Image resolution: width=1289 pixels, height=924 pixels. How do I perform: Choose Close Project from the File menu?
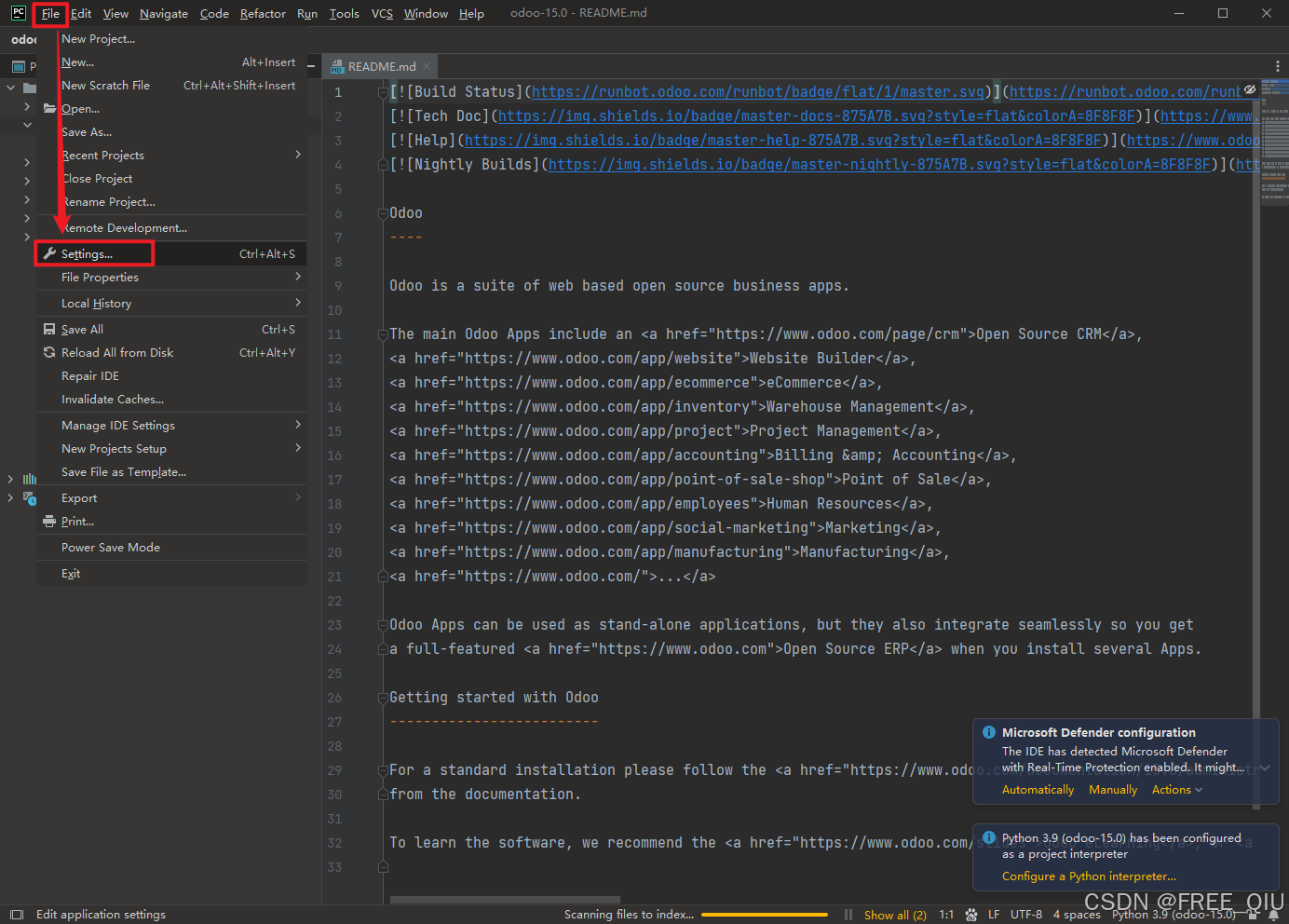click(171, 179)
